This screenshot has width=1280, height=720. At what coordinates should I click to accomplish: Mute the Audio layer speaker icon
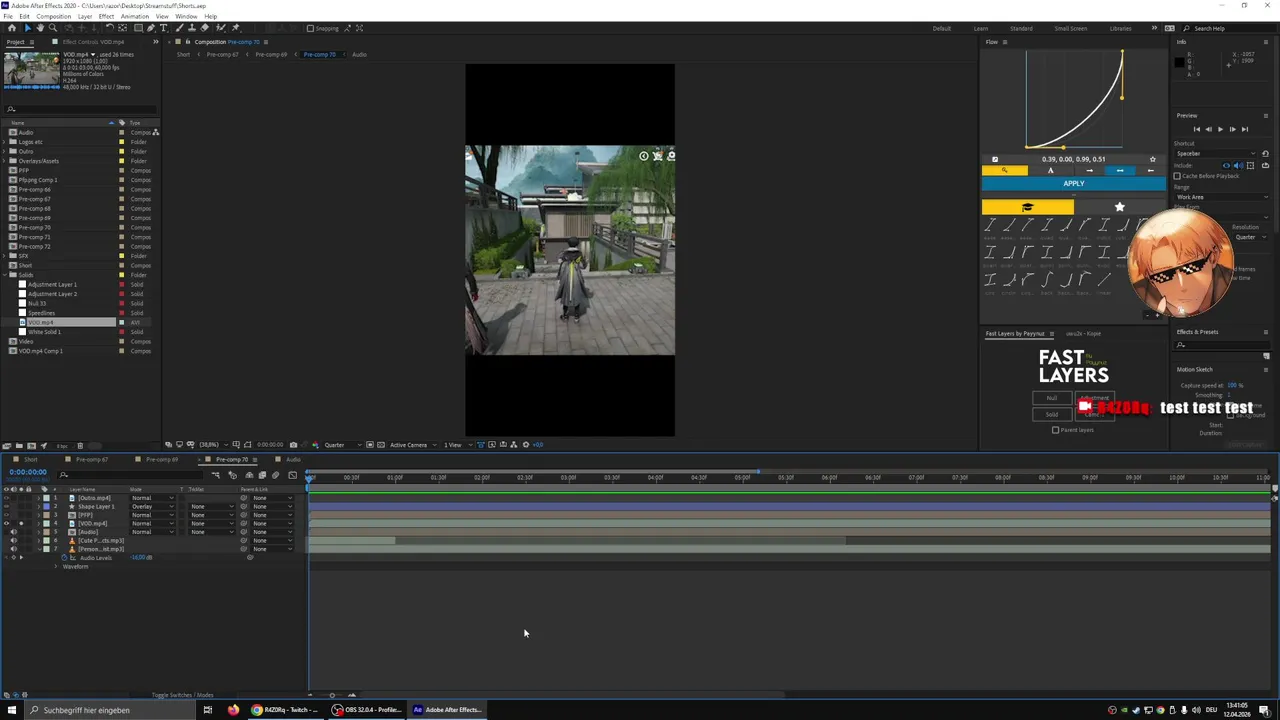coord(14,532)
